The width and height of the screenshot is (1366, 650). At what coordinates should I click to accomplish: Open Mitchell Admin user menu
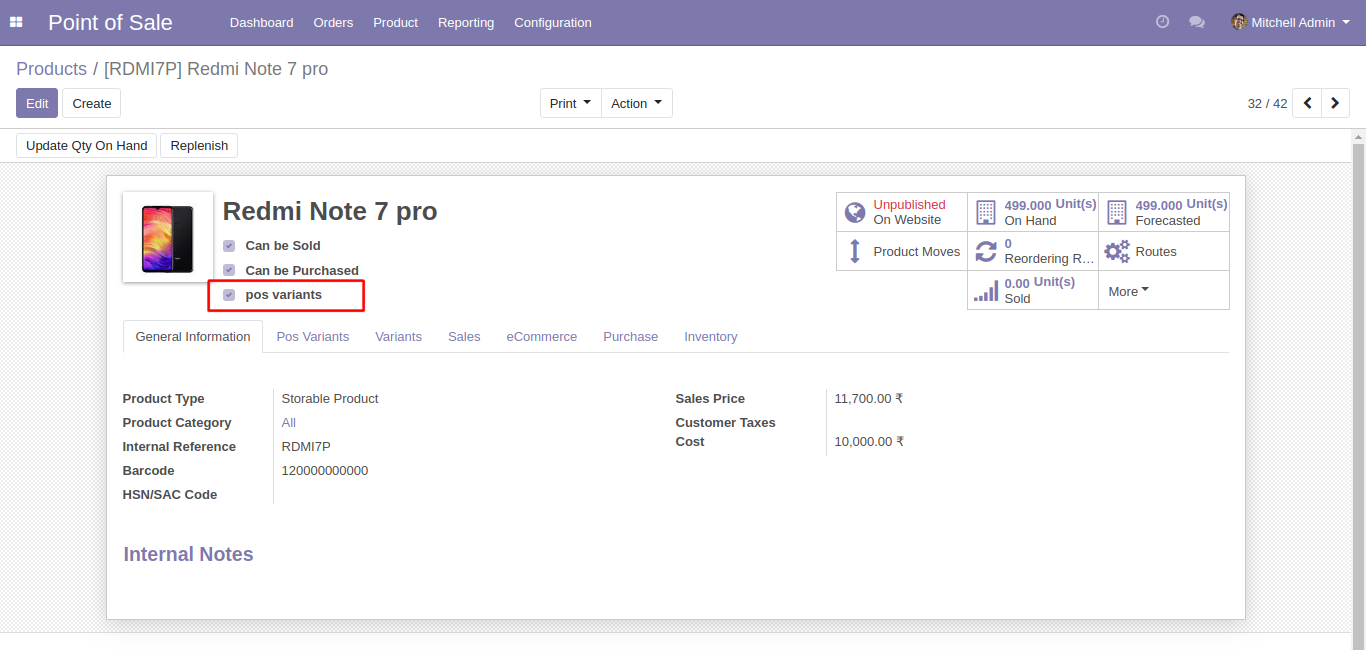click(1291, 22)
